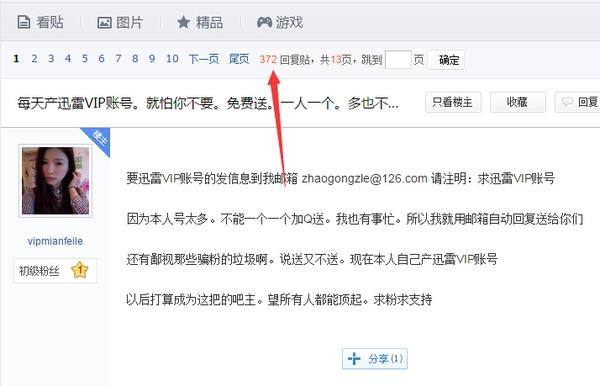Select the 精品 star tab
The width and height of the screenshot is (600, 386).
[x=200, y=23]
